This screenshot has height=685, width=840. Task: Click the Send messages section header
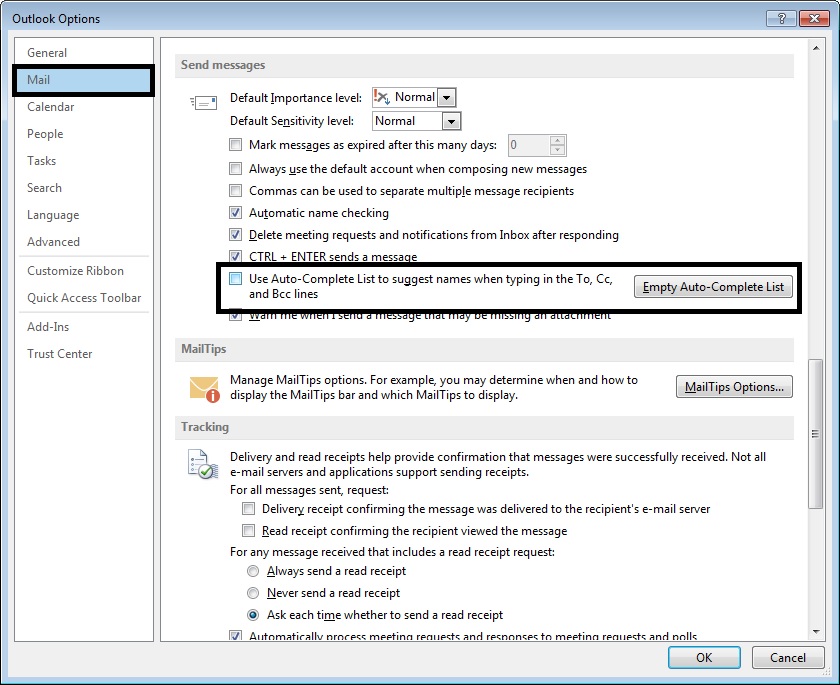(484, 65)
